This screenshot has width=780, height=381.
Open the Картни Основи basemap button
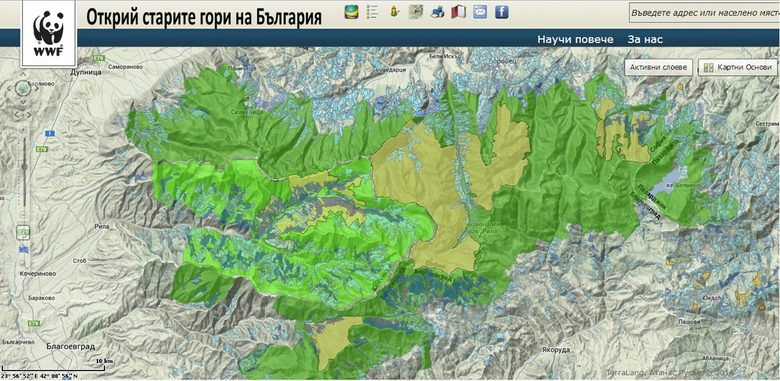pyautogui.click(x=738, y=67)
